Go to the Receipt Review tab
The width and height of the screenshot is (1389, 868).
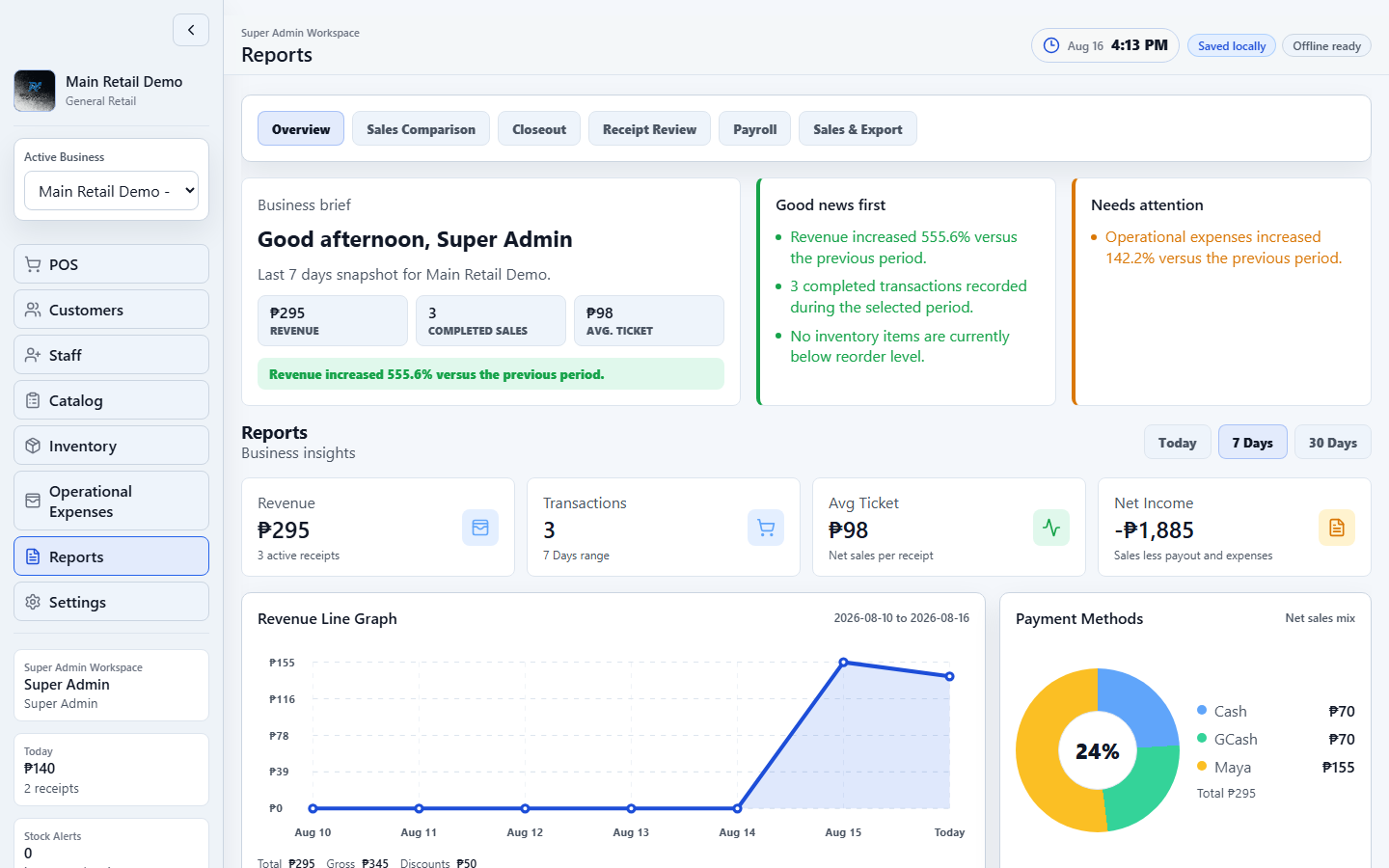point(649,128)
